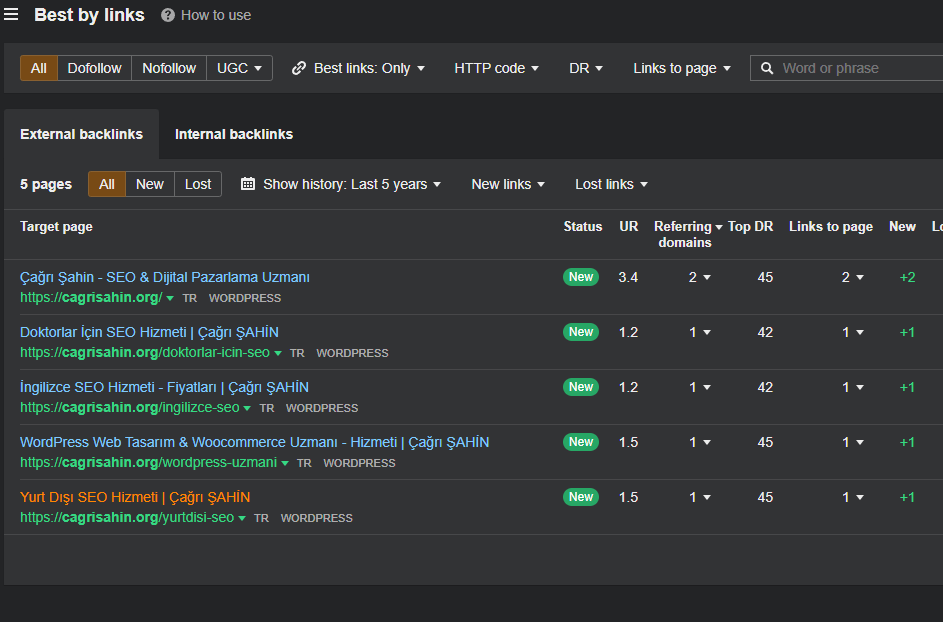The height and width of the screenshot is (622, 943).
Task: Click New status badge in homepage row
Action: pos(581,277)
